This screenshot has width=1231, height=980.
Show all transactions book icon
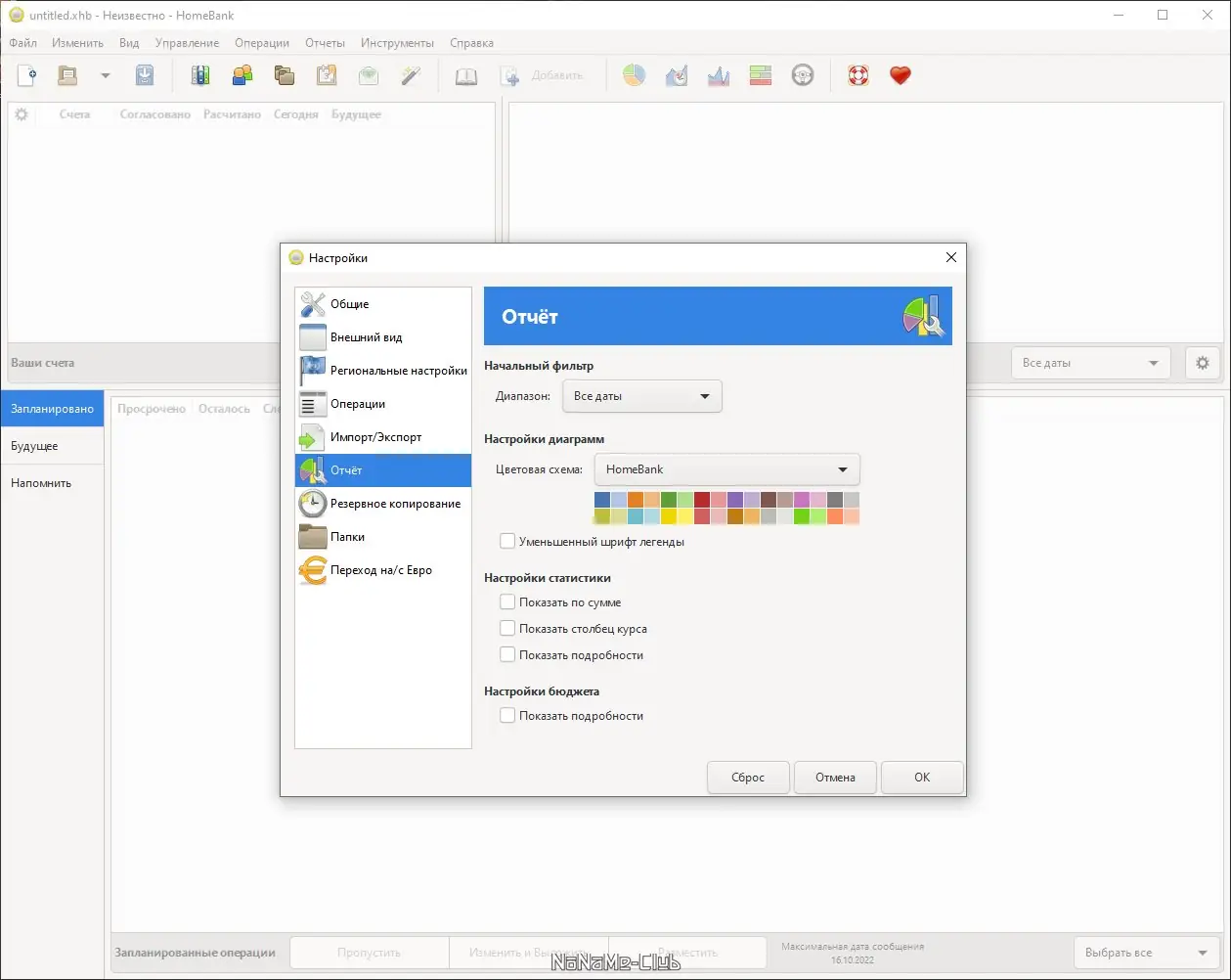coord(466,75)
